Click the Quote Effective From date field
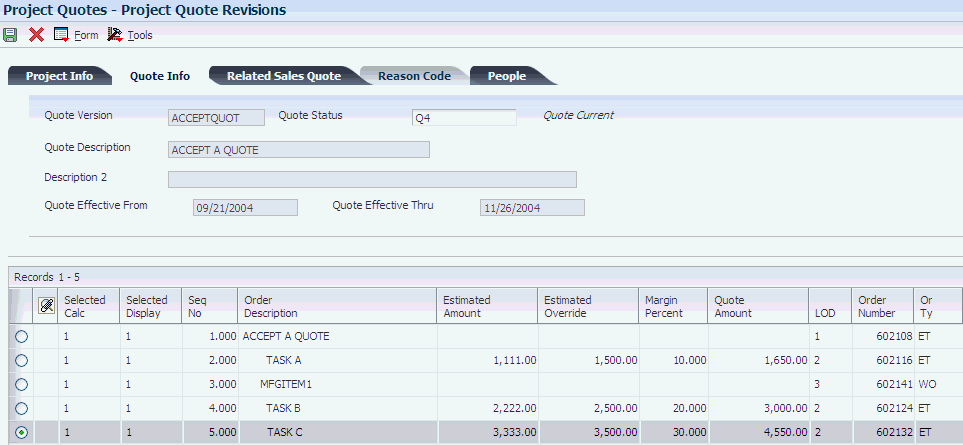Viewport: 963px width, 445px height. tap(244, 208)
